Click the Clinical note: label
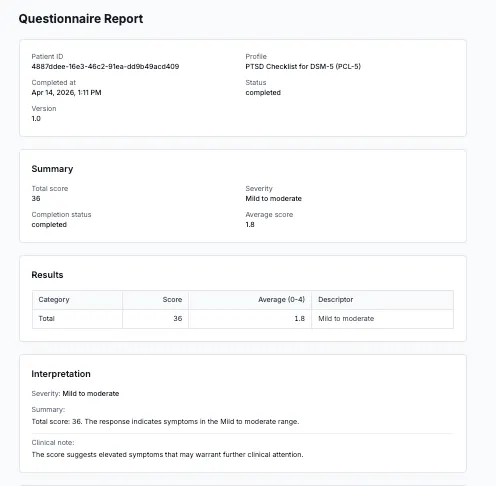The height and width of the screenshot is (486, 496). tap(53, 442)
